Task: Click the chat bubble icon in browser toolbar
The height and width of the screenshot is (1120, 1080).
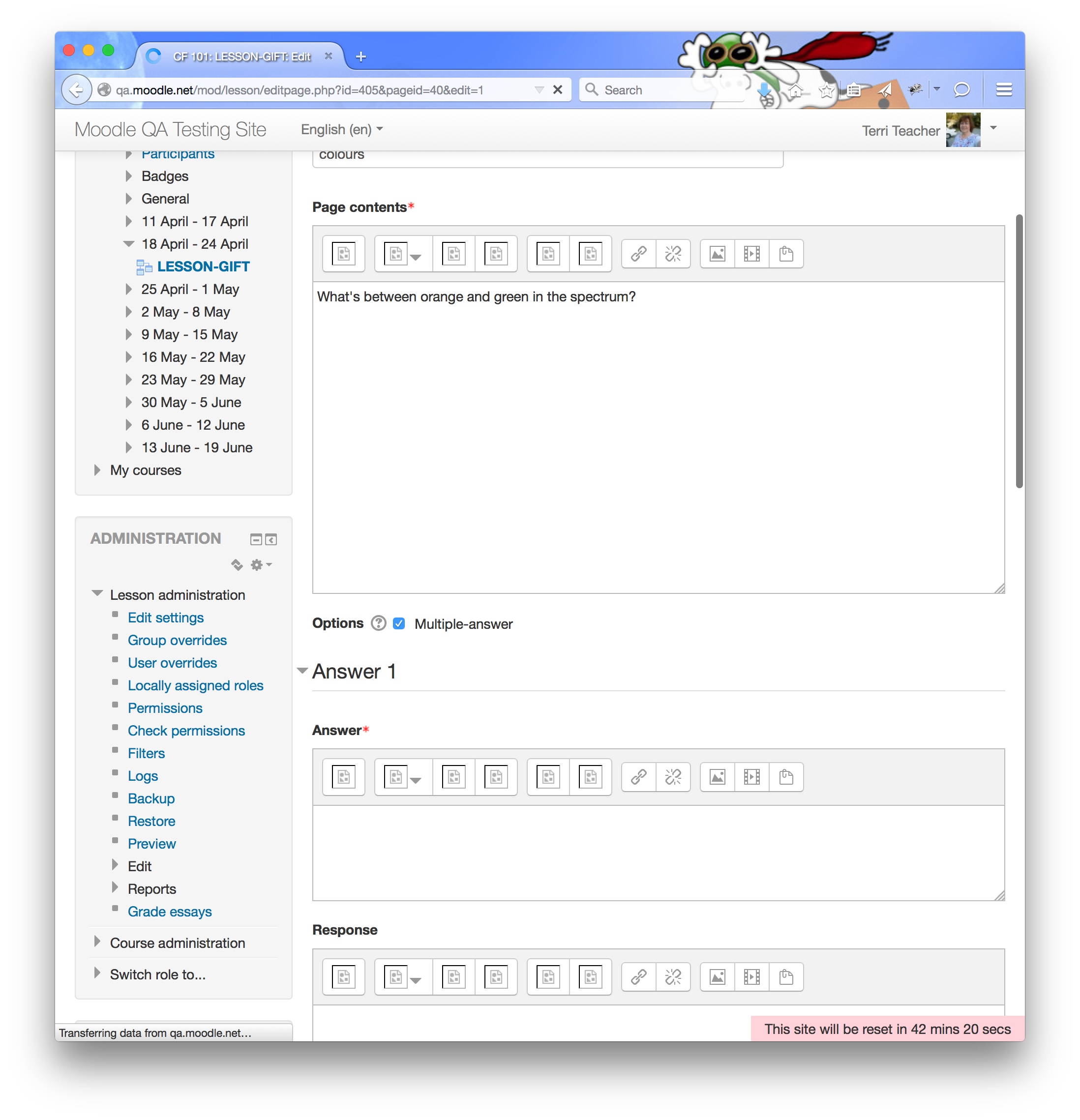Action: pyautogui.click(x=961, y=89)
